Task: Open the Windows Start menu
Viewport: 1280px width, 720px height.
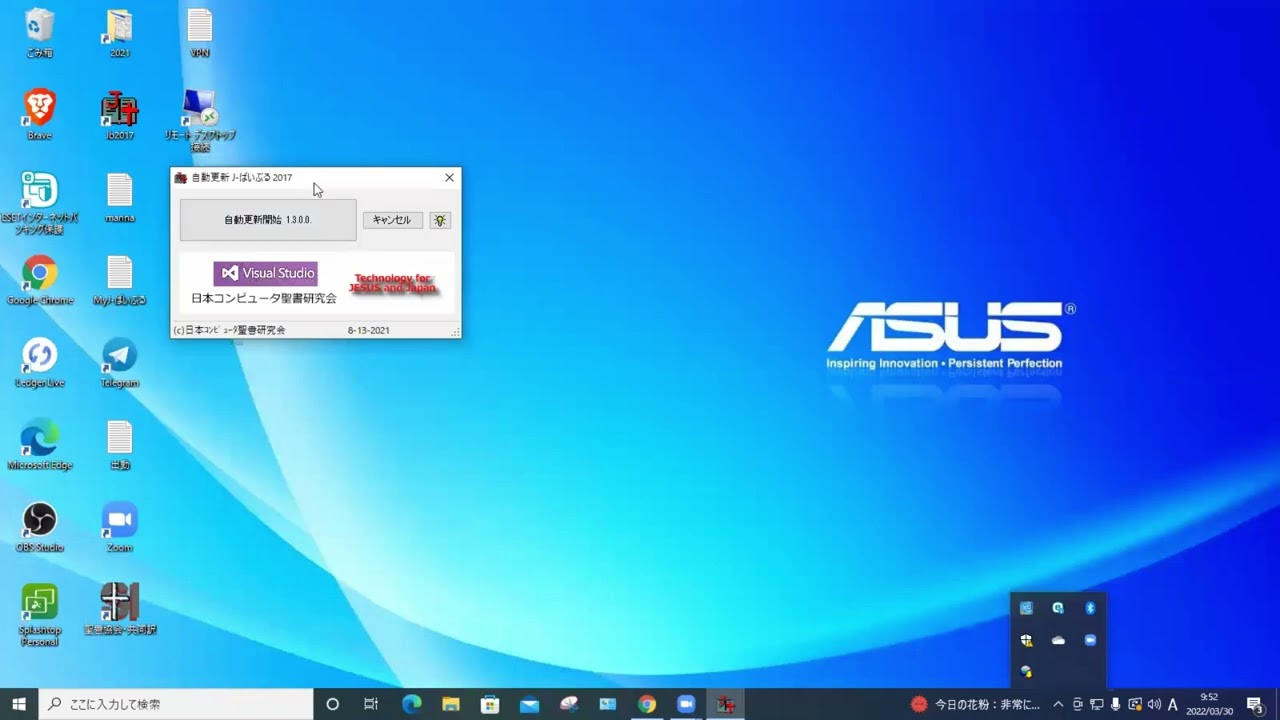Action: coord(19,704)
